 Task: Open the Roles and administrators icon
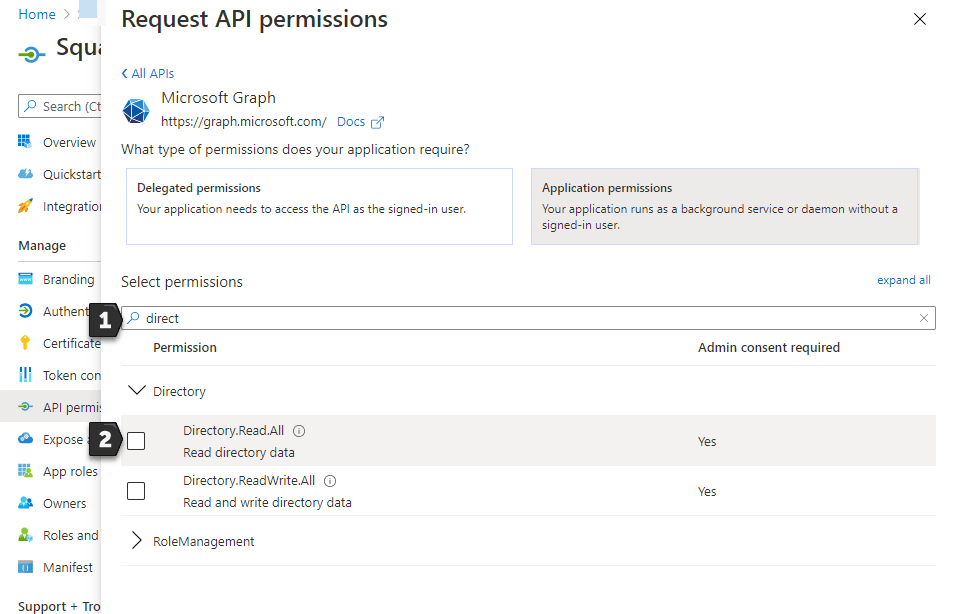pos(25,535)
